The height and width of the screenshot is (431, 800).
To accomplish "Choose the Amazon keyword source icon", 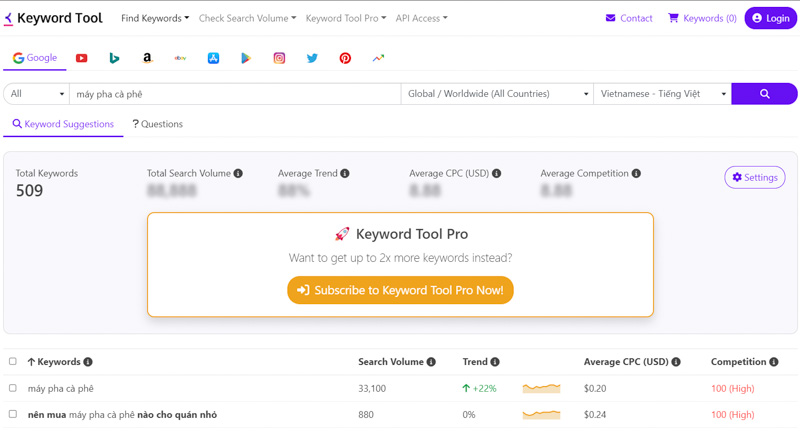I will 147,58.
